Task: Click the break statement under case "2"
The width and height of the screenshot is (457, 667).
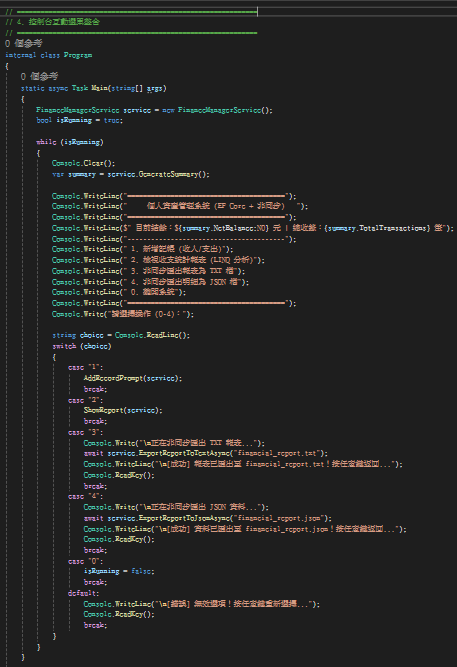Action: coord(95,422)
